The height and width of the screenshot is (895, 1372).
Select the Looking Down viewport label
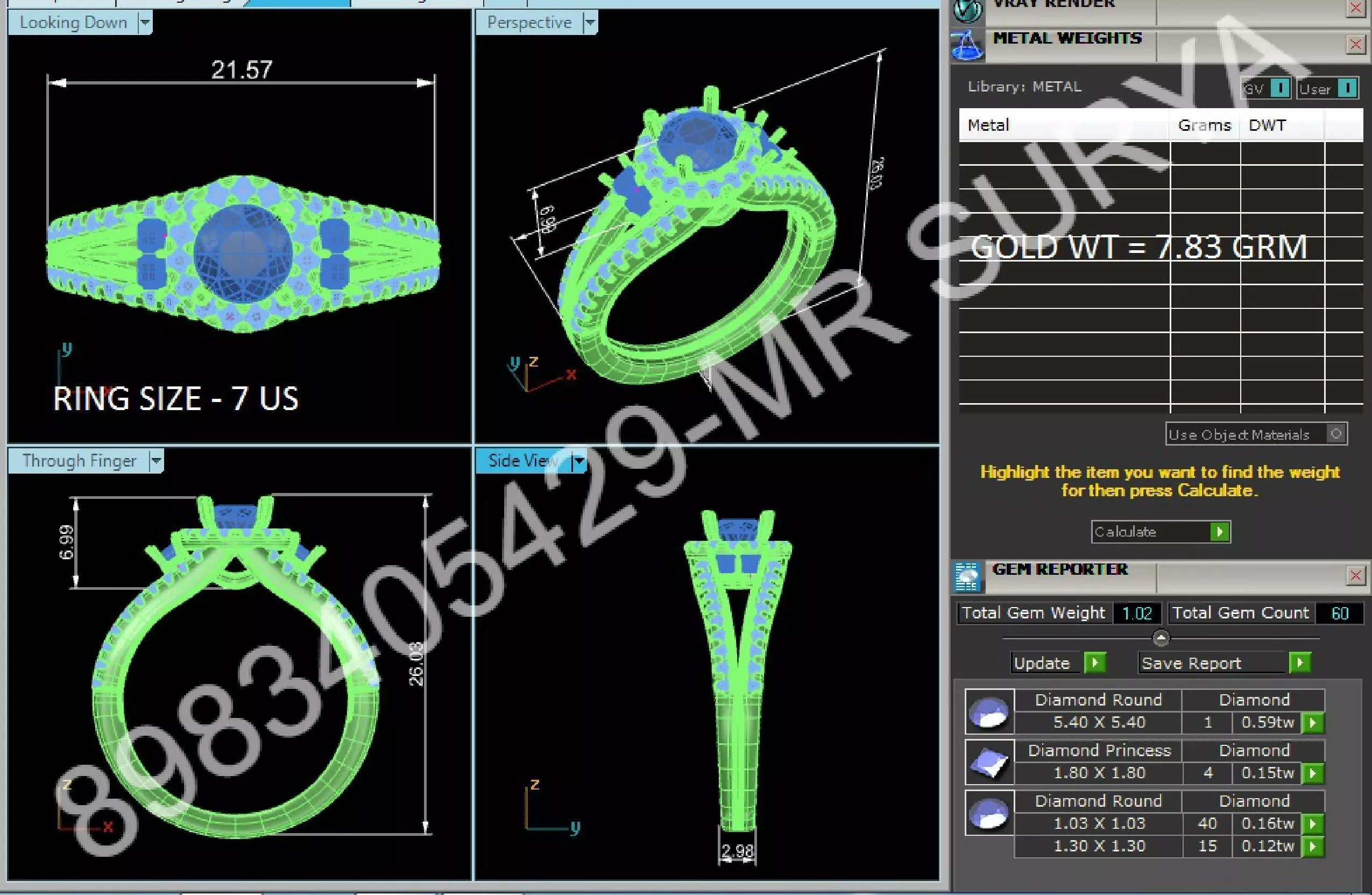click(73, 23)
